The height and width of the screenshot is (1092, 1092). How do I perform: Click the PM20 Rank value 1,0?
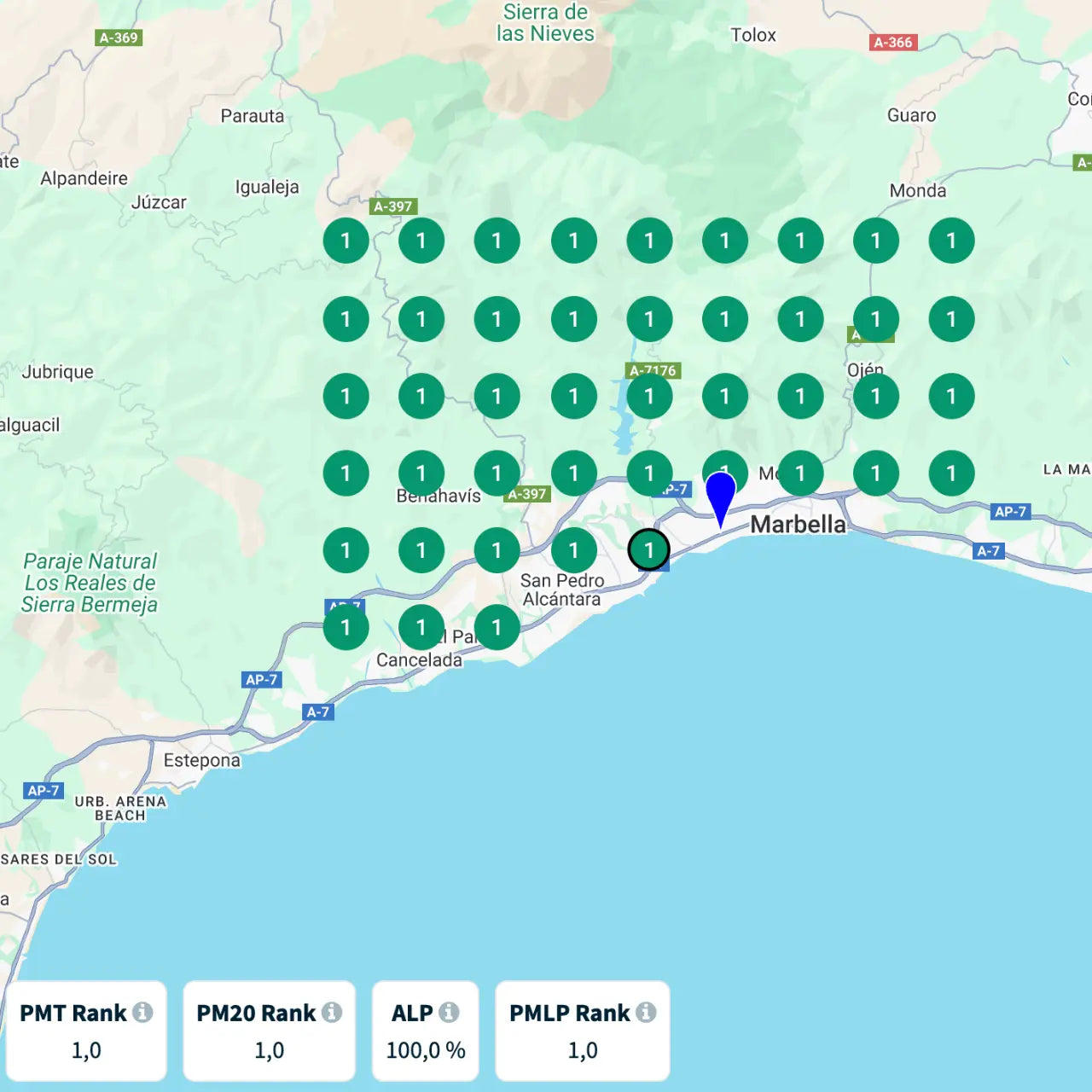[269, 1050]
